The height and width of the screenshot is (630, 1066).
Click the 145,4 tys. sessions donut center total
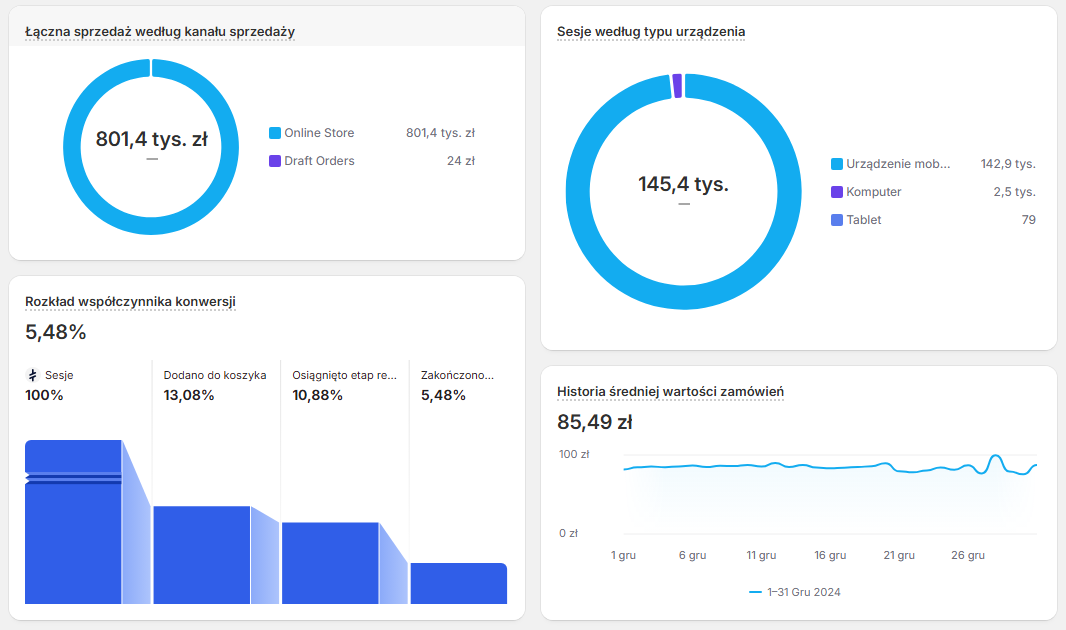(x=683, y=185)
